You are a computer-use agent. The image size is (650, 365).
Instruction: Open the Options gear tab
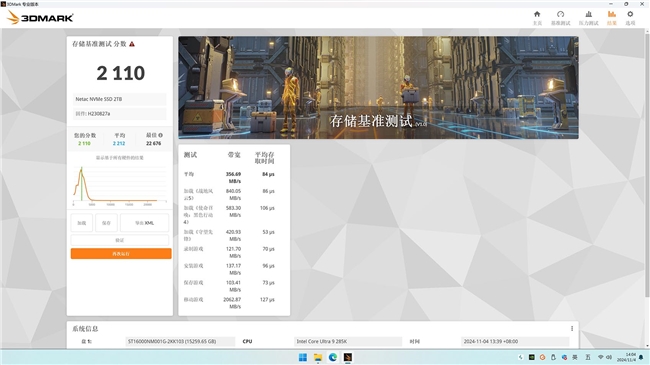[630, 18]
